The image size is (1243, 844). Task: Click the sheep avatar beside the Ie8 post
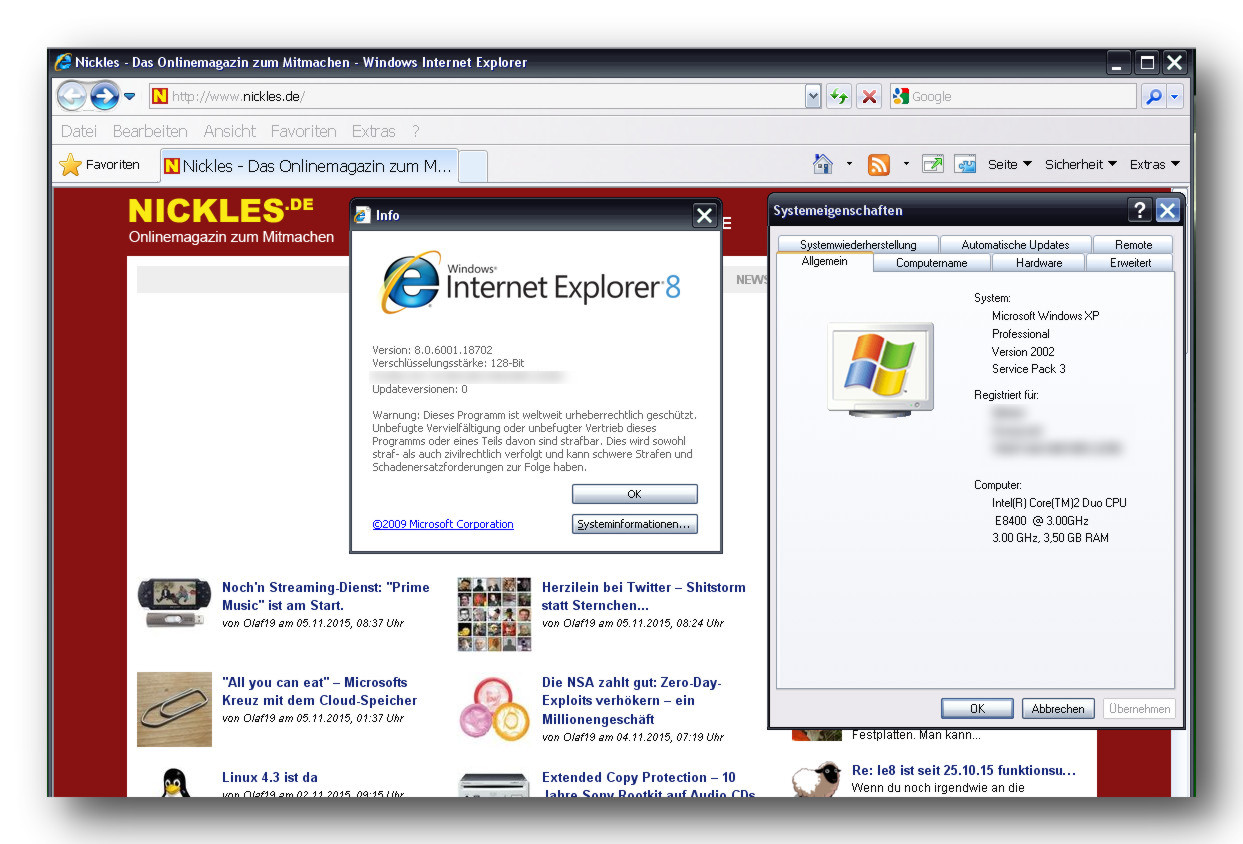(x=816, y=779)
